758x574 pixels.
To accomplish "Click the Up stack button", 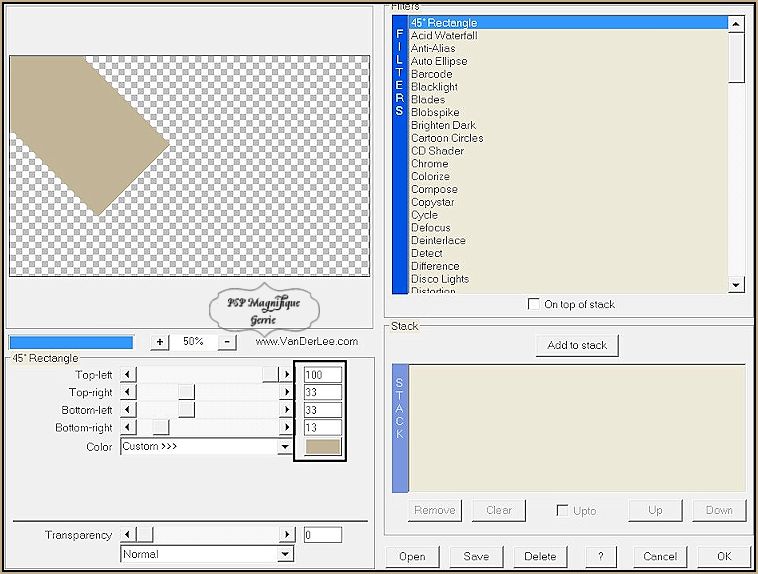I will coord(655,510).
